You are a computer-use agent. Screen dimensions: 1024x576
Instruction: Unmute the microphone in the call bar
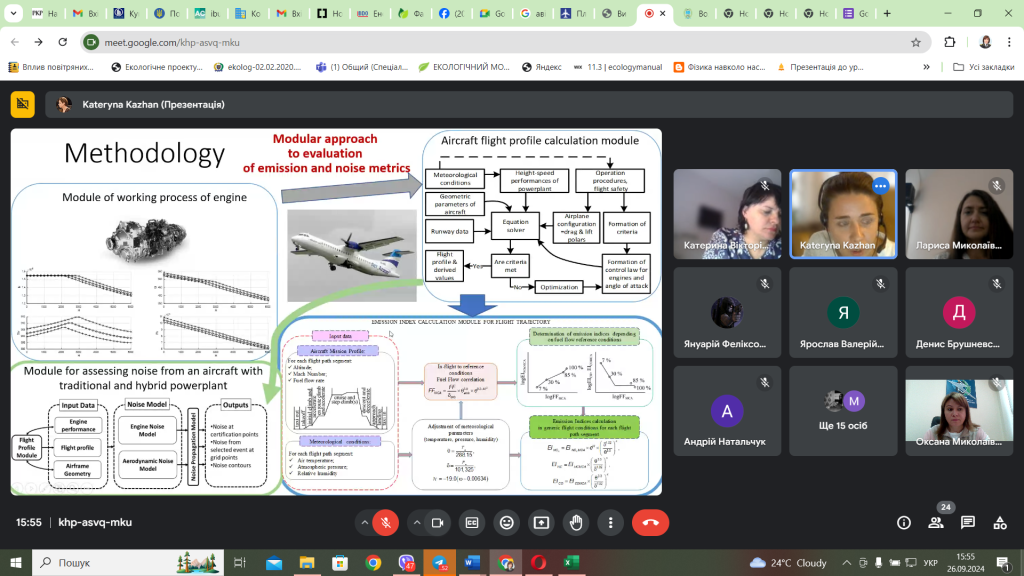[385, 522]
